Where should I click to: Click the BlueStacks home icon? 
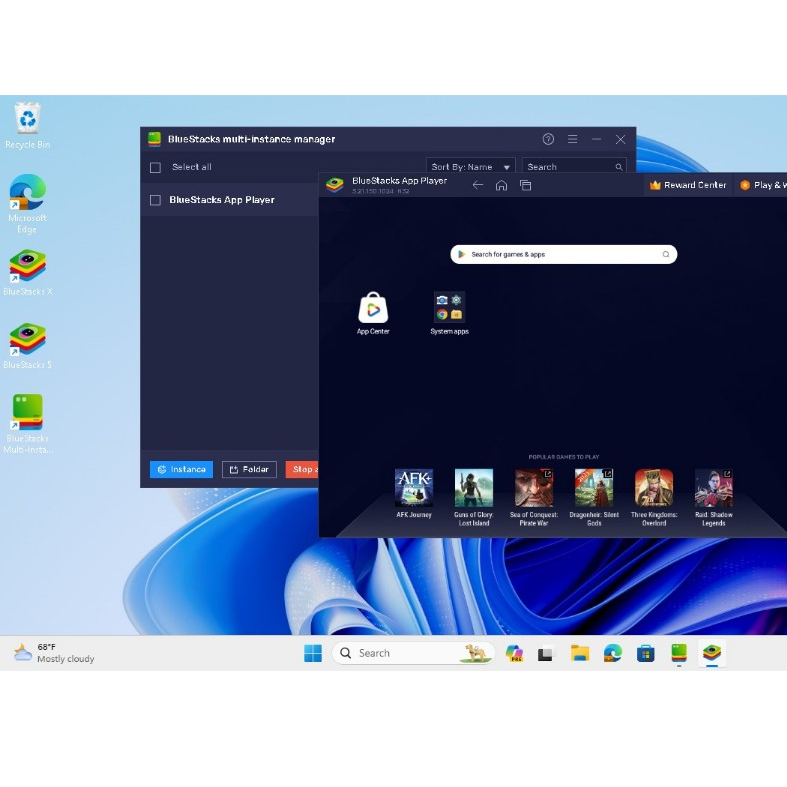click(x=501, y=185)
